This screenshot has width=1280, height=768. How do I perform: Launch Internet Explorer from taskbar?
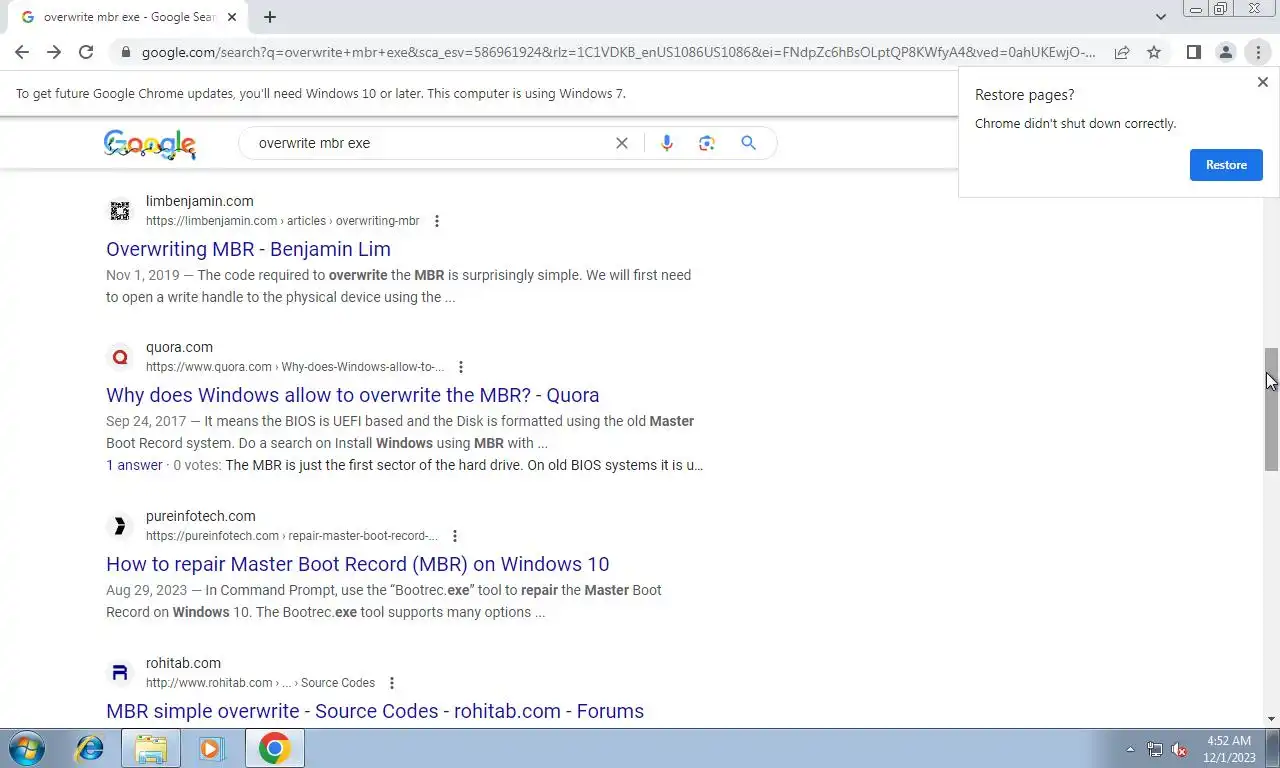(x=90, y=748)
